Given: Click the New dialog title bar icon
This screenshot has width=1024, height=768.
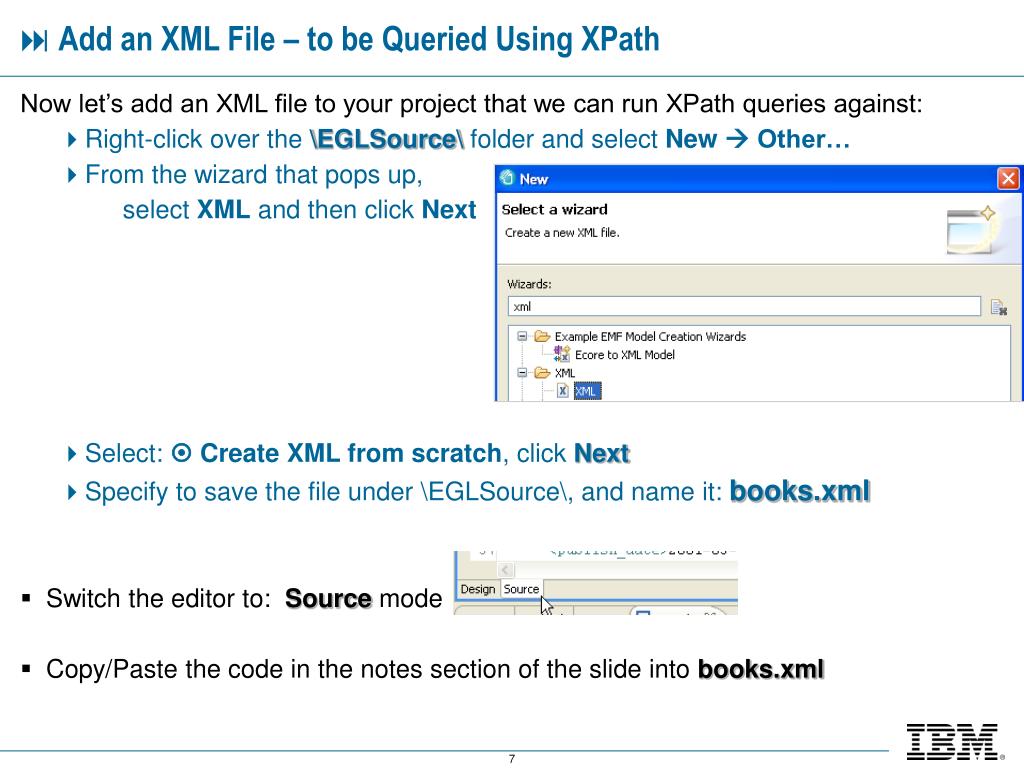Looking at the screenshot, I should pyautogui.click(x=507, y=178).
